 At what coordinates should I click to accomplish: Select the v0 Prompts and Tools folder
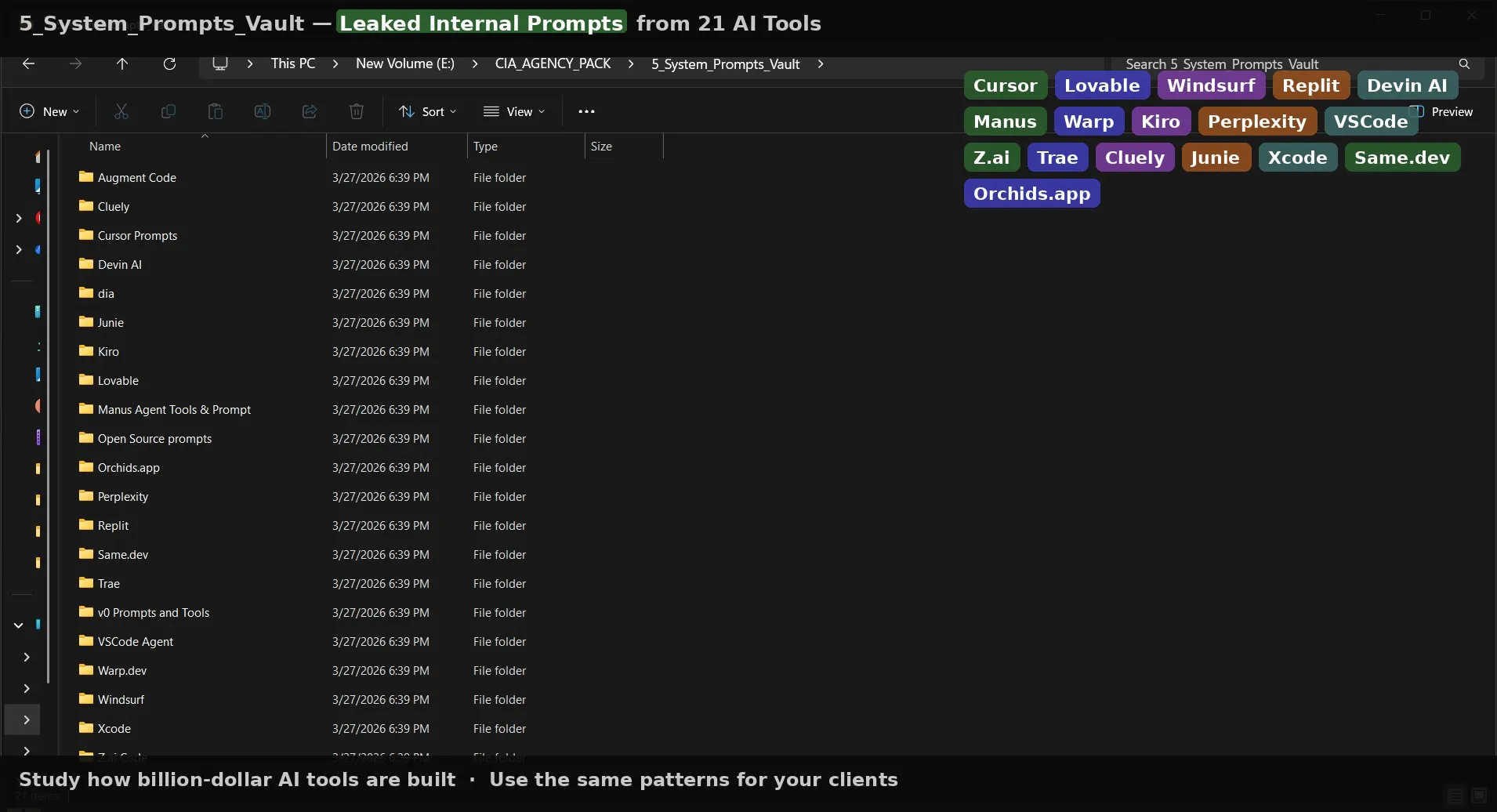point(154,613)
